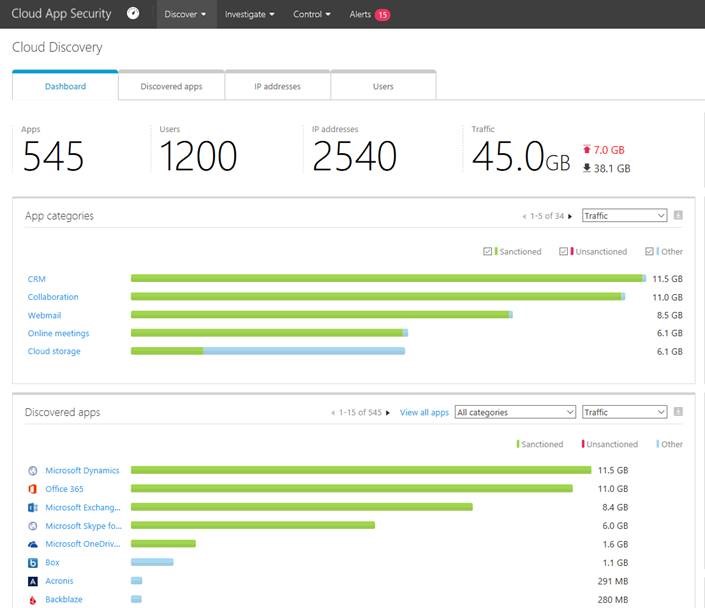705x608 pixels.
Task: Click the Cloud storage traffic bar
Action: pyautogui.click(x=268, y=351)
